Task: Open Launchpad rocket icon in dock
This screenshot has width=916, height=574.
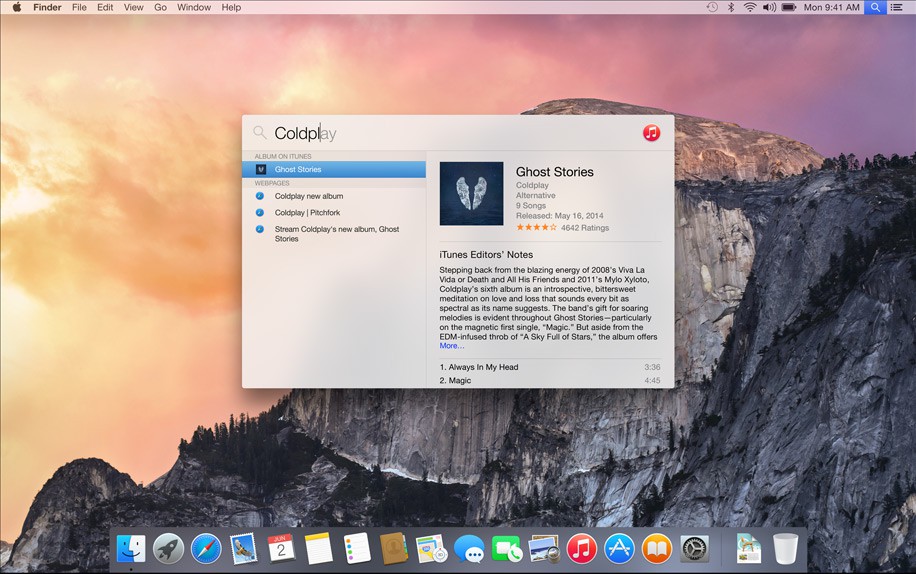Action: pyautogui.click(x=168, y=548)
